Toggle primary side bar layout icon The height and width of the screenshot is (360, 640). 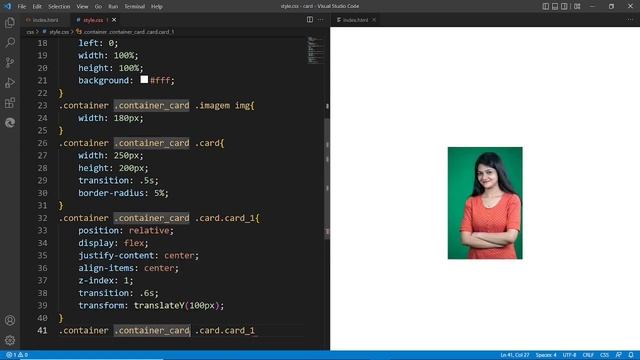click(546, 6)
